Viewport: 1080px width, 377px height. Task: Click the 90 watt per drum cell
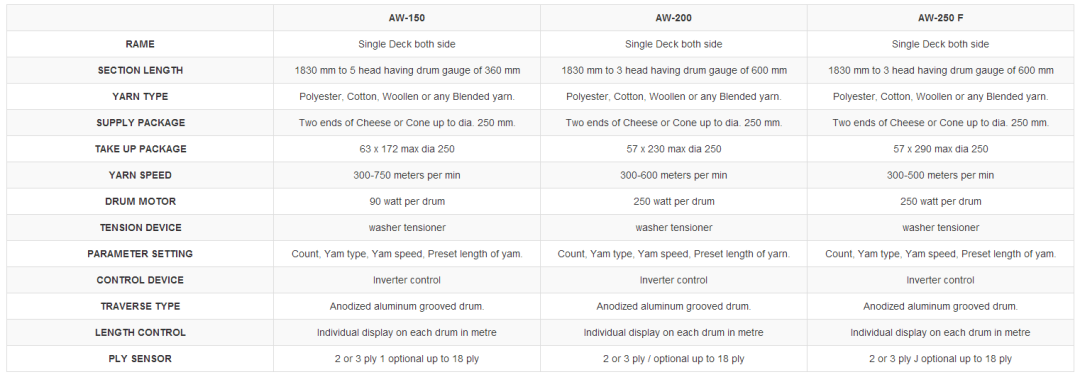click(x=406, y=201)
